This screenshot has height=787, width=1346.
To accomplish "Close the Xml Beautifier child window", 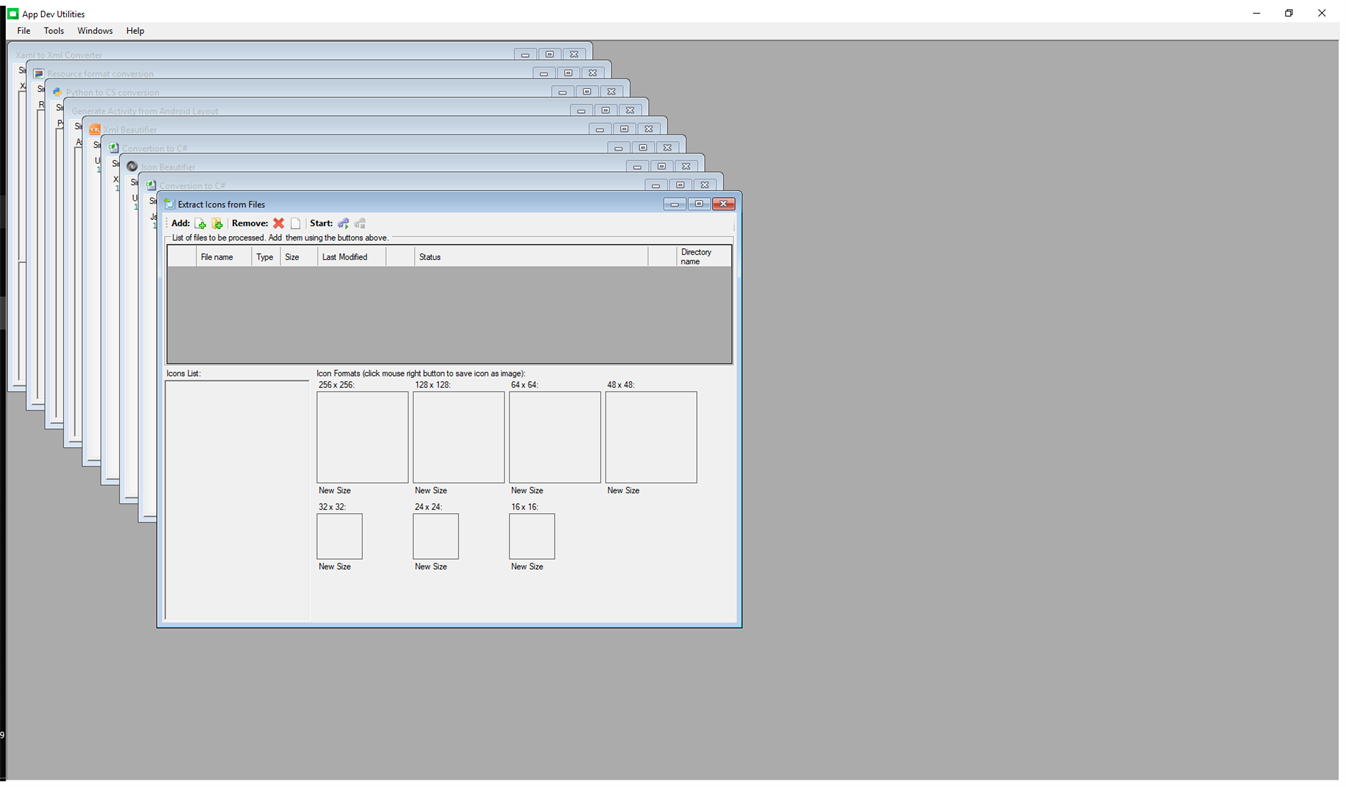I will click(649, 129).
